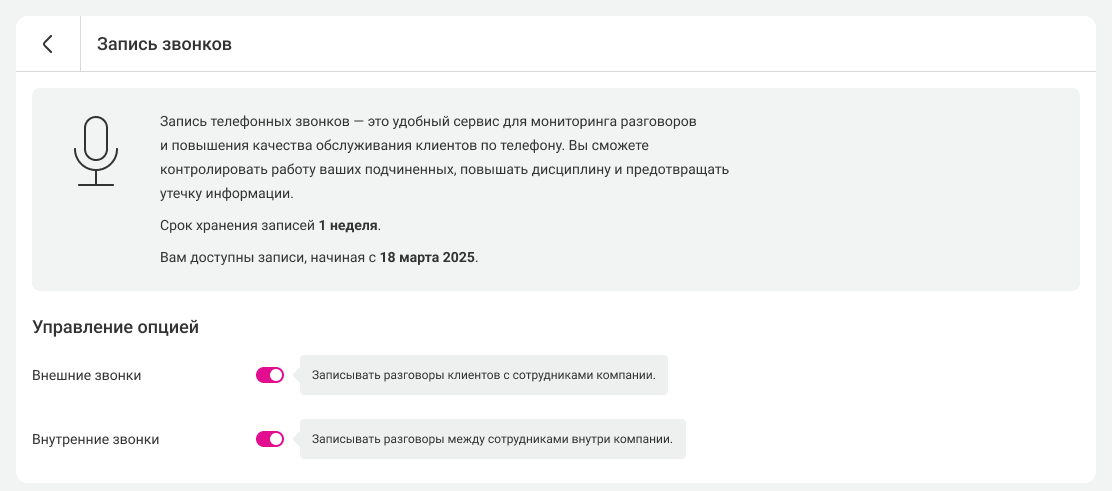Click the Запись звонков page title
This screenshot has width=1112, height=491.
tap(164, 45)
